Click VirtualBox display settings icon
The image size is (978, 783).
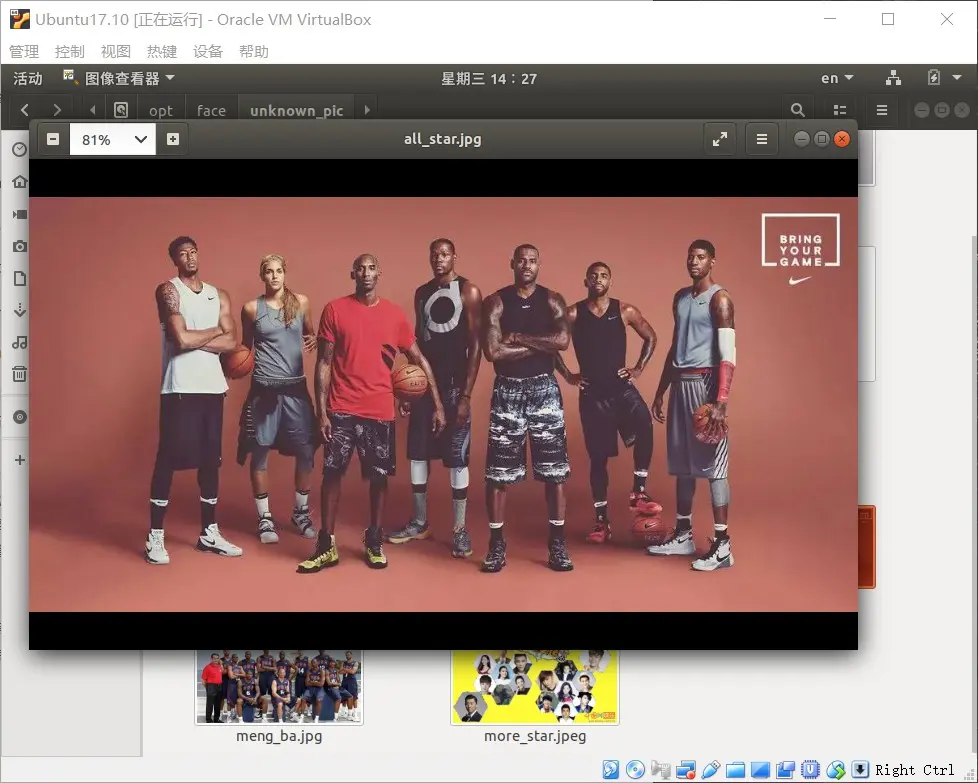click(760, 770)
